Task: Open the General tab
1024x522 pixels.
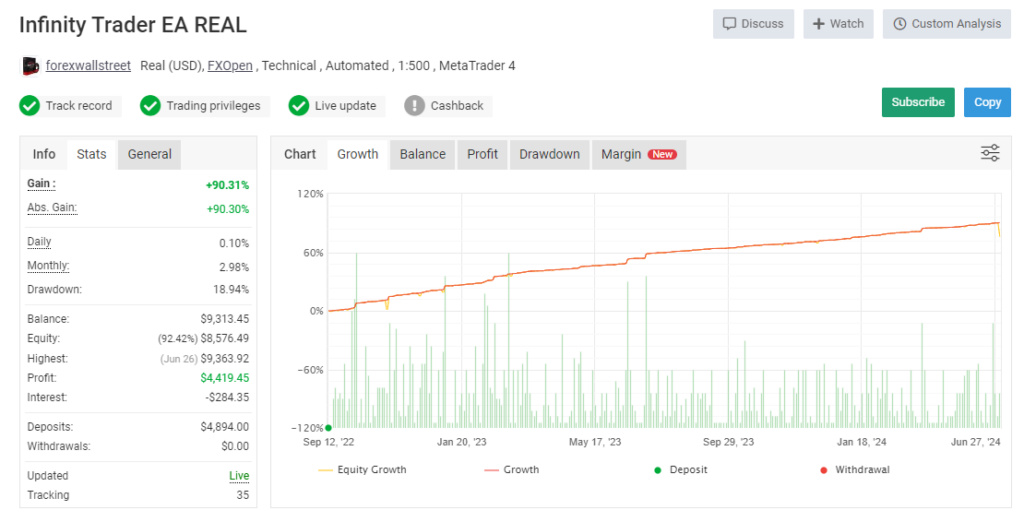Action: coord(149,154)
